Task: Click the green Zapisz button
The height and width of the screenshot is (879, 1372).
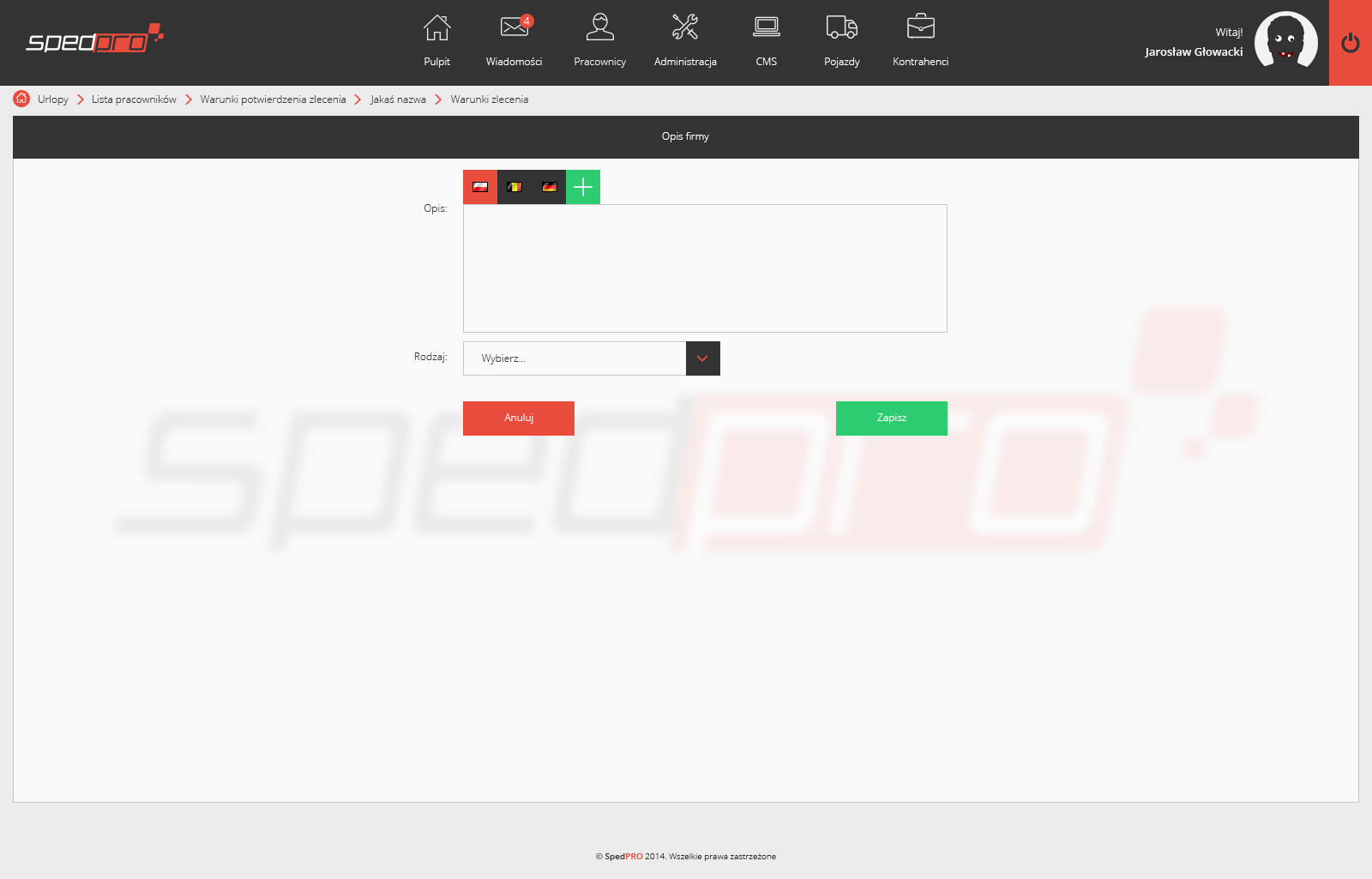Action: point(891,418)
